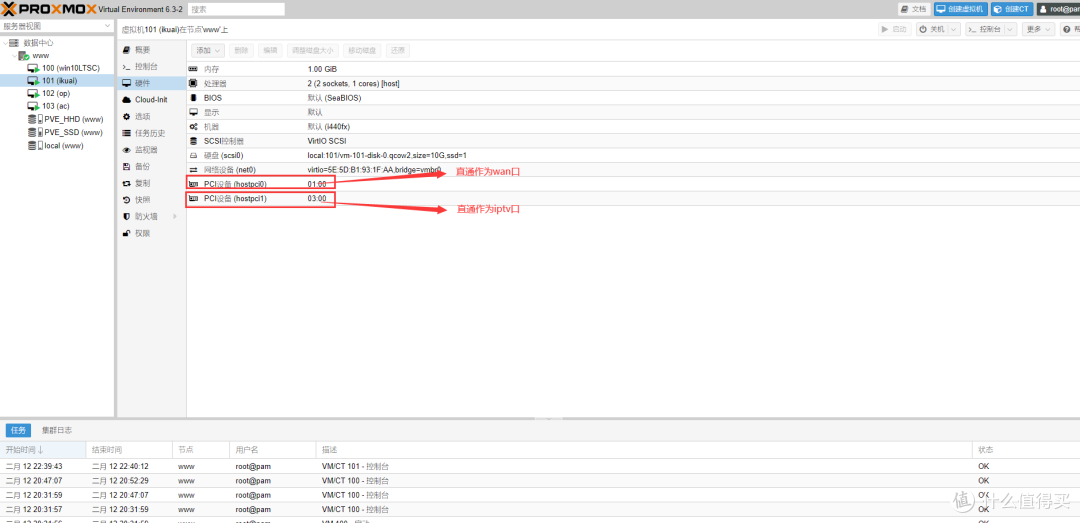Image resolution: width=1080 pixels, height=523 pixels.
Task: Switch to the 任务 tasks tab
Action: (x=18, y=430)
